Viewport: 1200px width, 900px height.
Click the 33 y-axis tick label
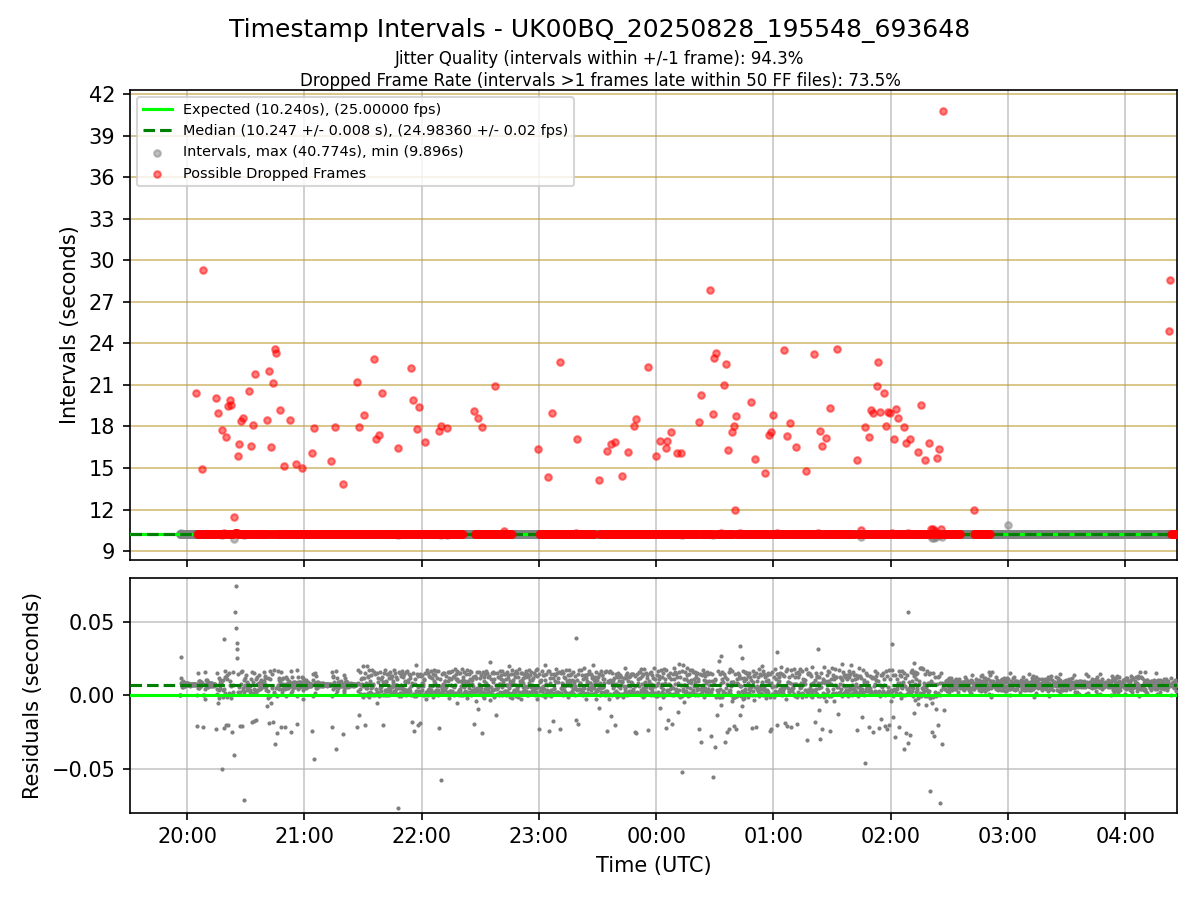(x=101, y=219)
